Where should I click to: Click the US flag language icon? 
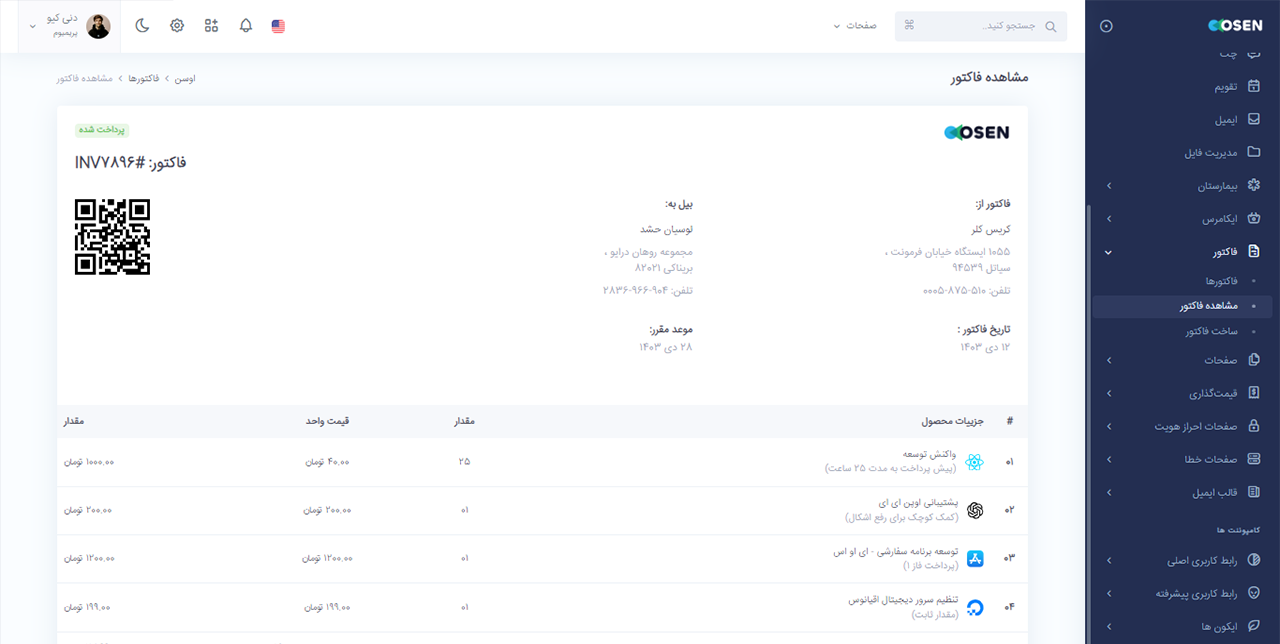point(277,26)
